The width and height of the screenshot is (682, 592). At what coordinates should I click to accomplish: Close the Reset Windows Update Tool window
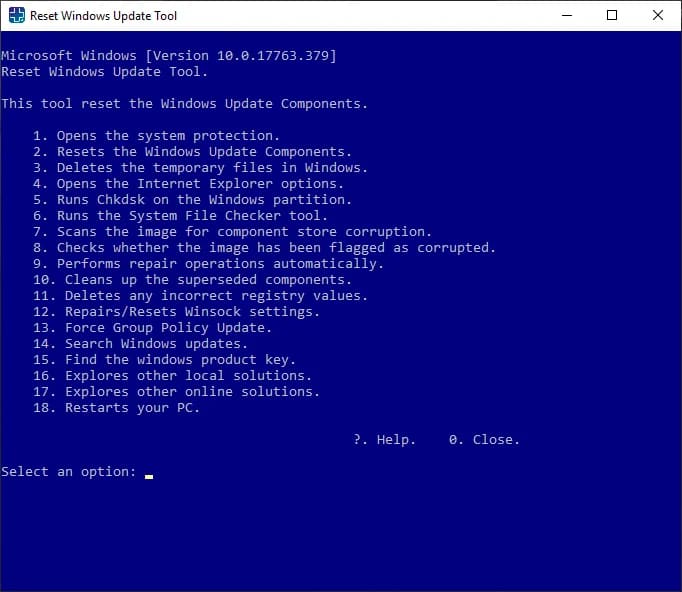tap(658, 16)
